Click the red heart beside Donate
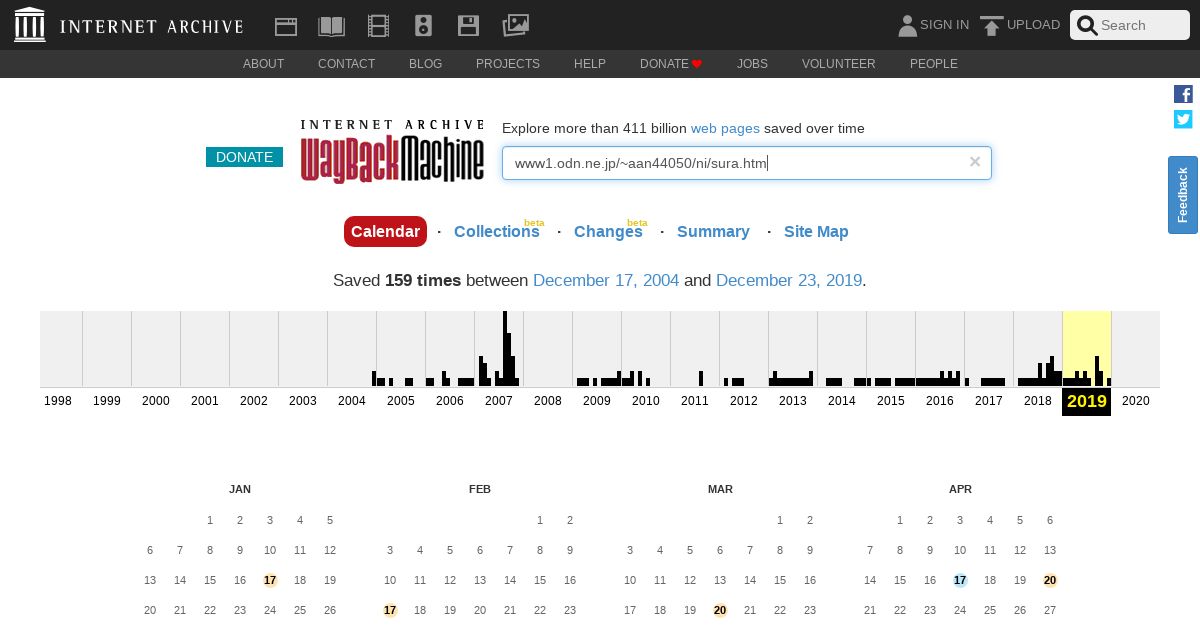This screenshot has width=1200, height=630. [x=697, y=64]
